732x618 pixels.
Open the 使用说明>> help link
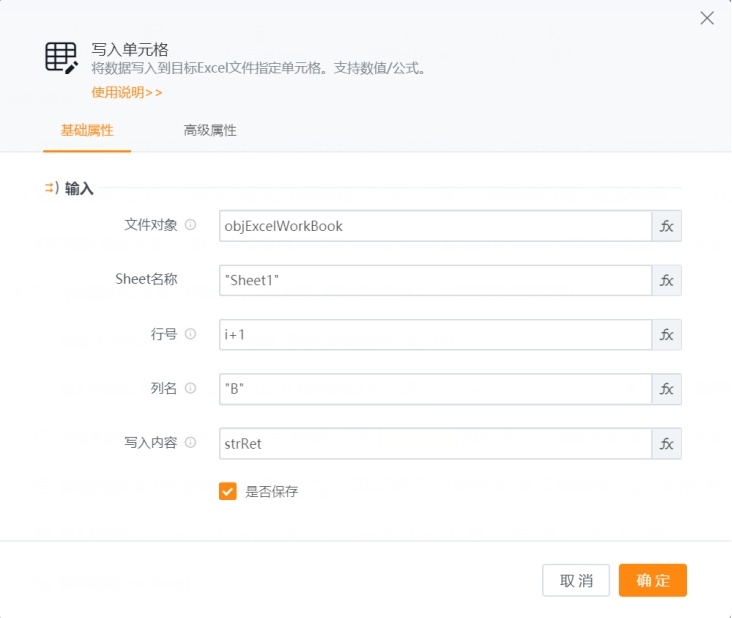tap(127, 92)
